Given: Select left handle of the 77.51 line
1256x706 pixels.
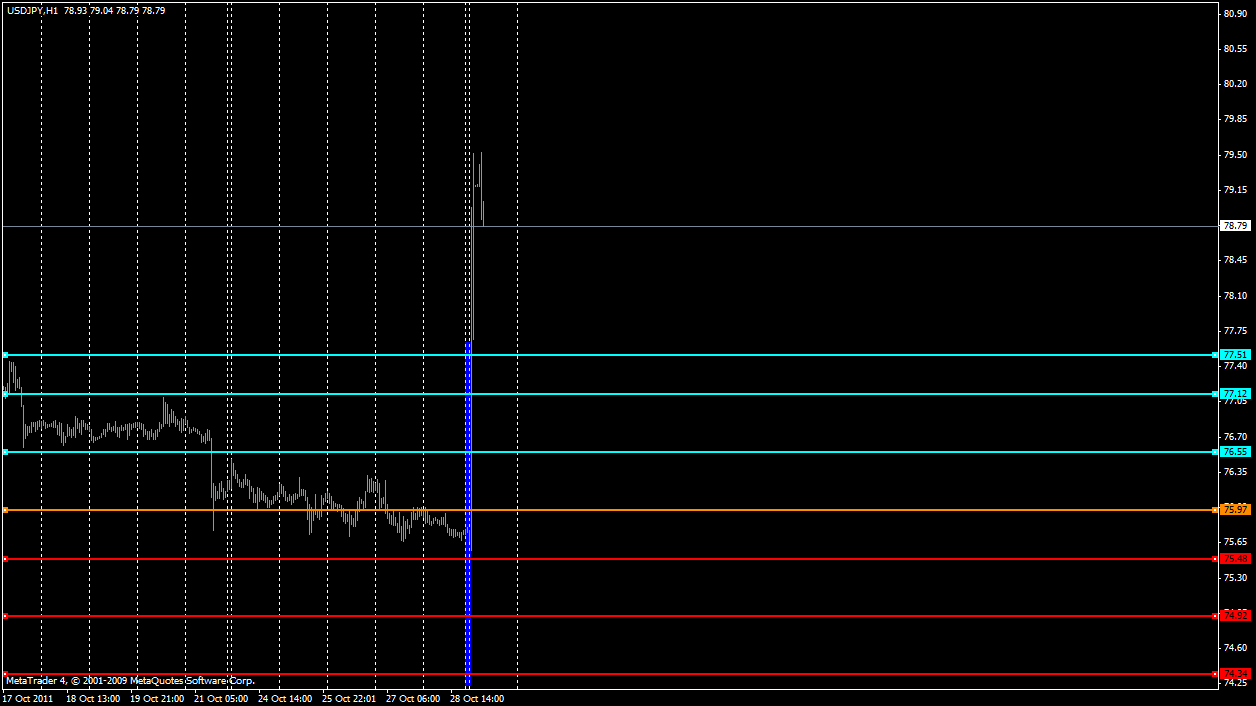Looking at the screenshot, I should (5, 355).
